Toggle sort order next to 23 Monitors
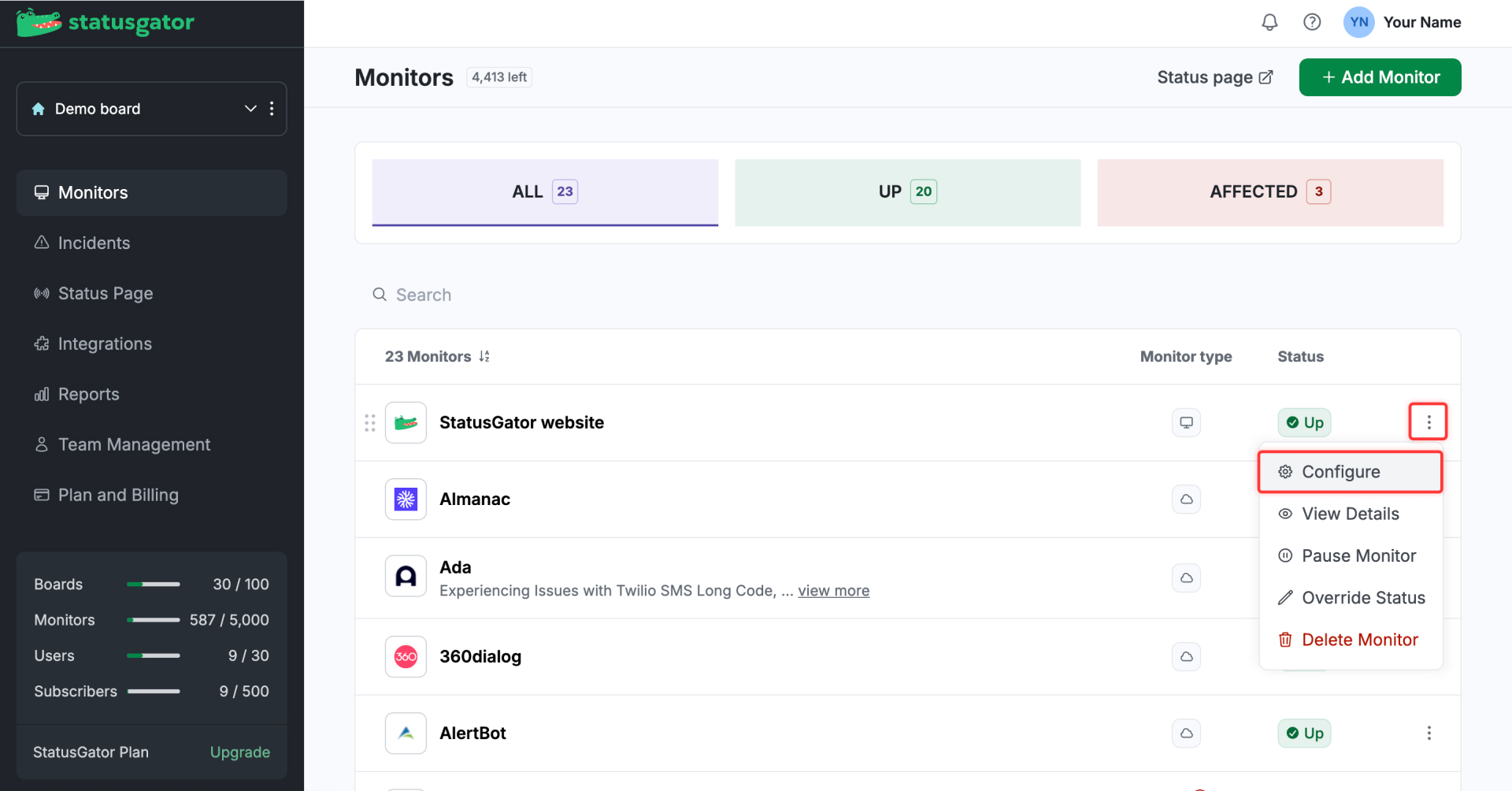Image resolution: width=1512 pixels, height=791 pixels. point(484,357)
